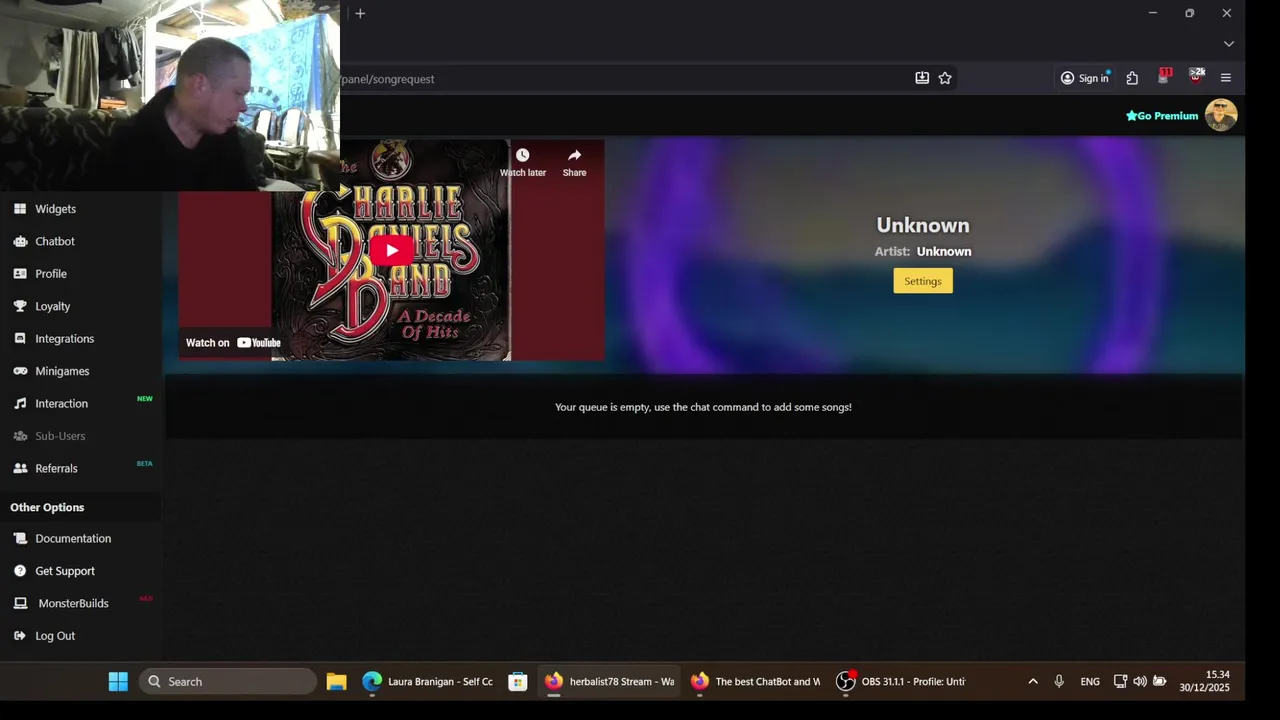1280x720 pixels.
Task: Switch to herbalist78 Stream Firefox window
Action: coord(610,682)
